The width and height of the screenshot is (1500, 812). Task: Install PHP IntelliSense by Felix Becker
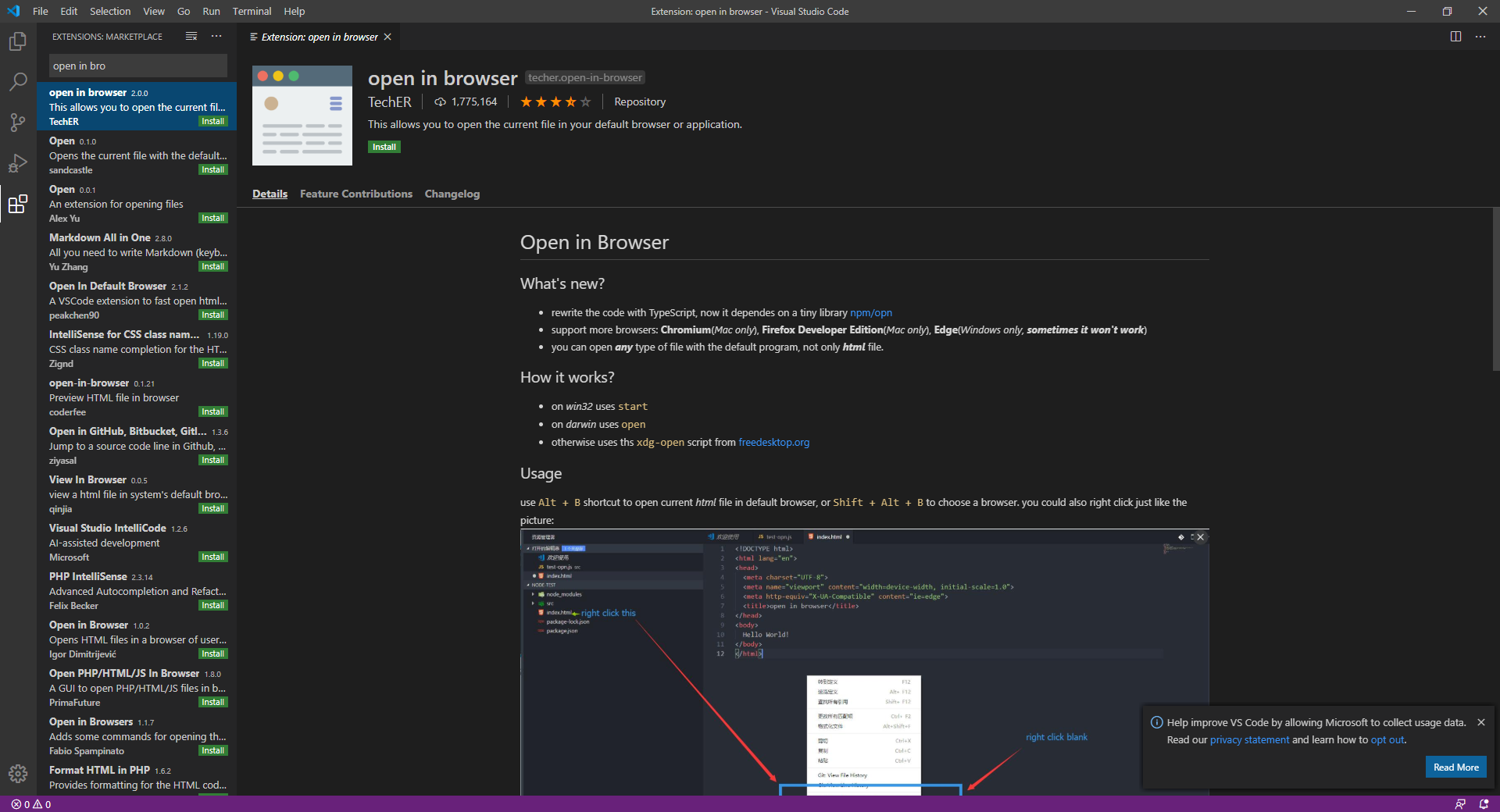click(212, 605)
